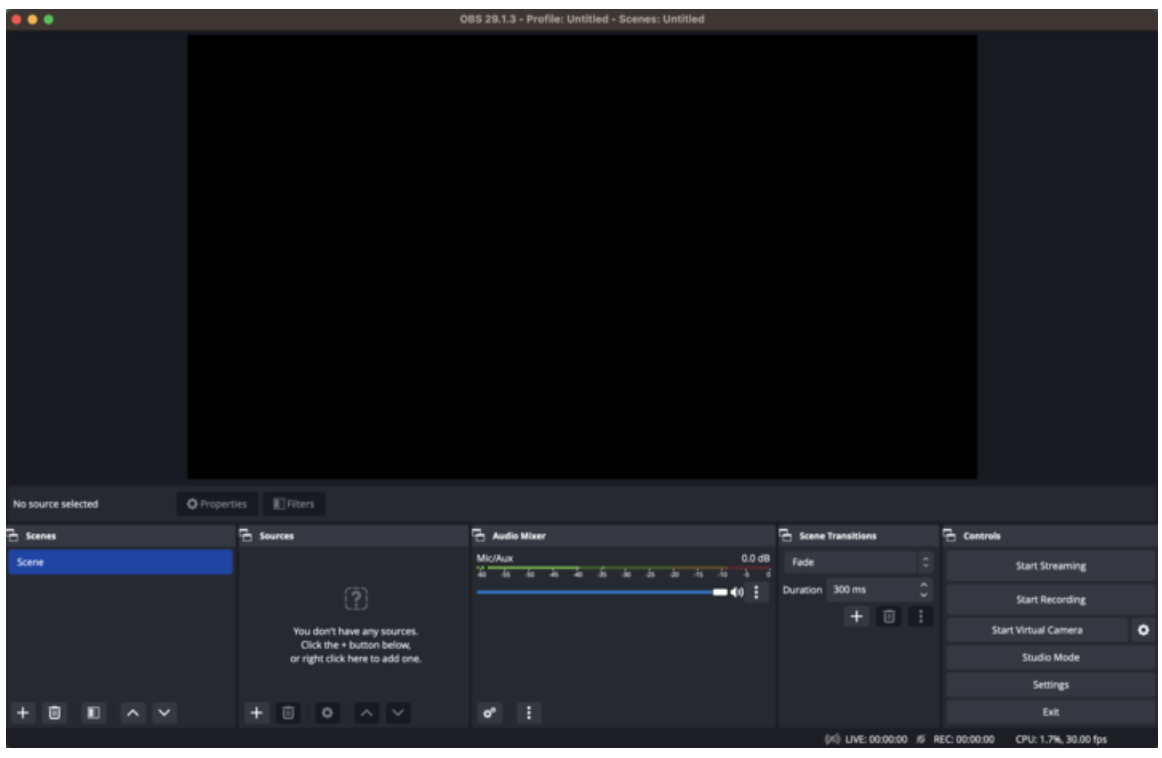This screenshot has width=1162, height=758.
Task: Click 'No source selected' label
Action: point(56,503)
